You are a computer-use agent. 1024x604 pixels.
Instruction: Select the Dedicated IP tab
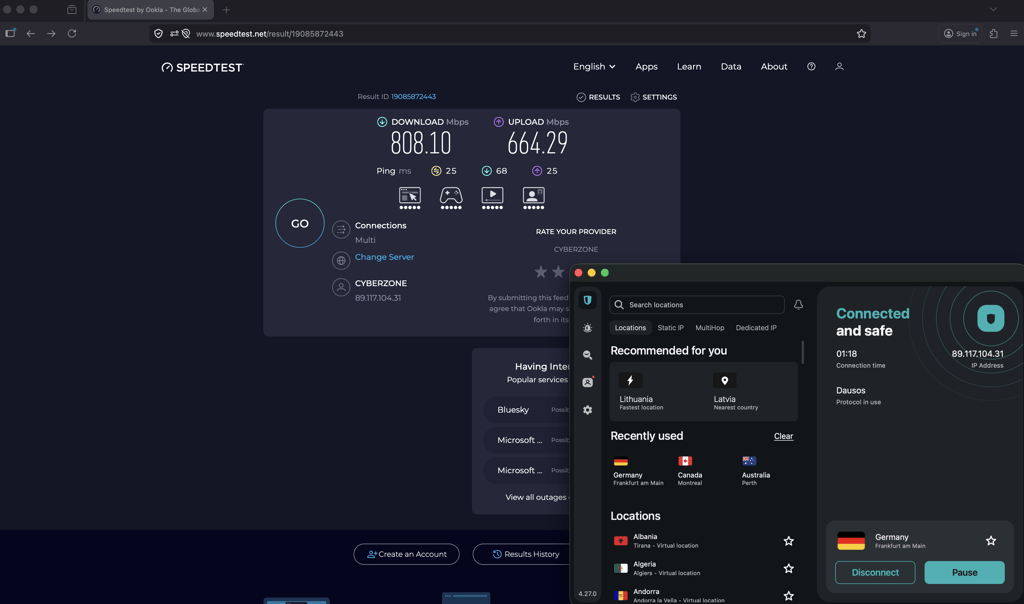(x=756, y=328)
